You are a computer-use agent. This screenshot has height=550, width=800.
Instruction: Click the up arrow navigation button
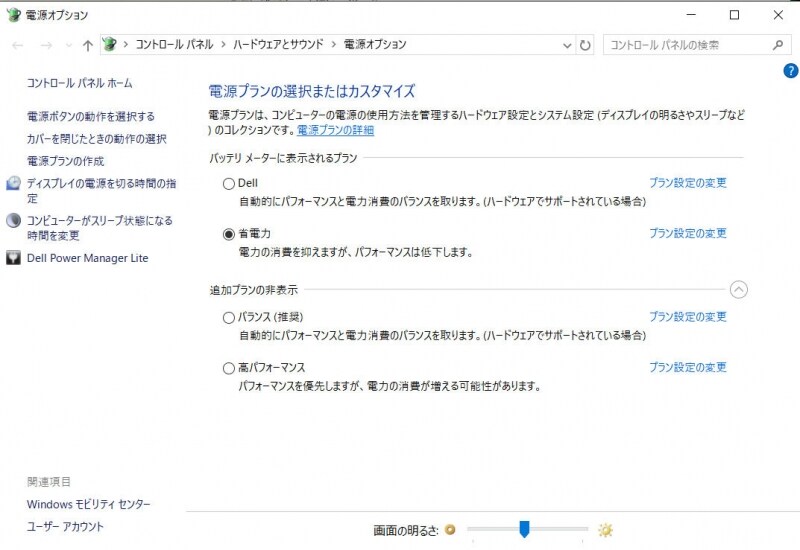click(88, 45)
